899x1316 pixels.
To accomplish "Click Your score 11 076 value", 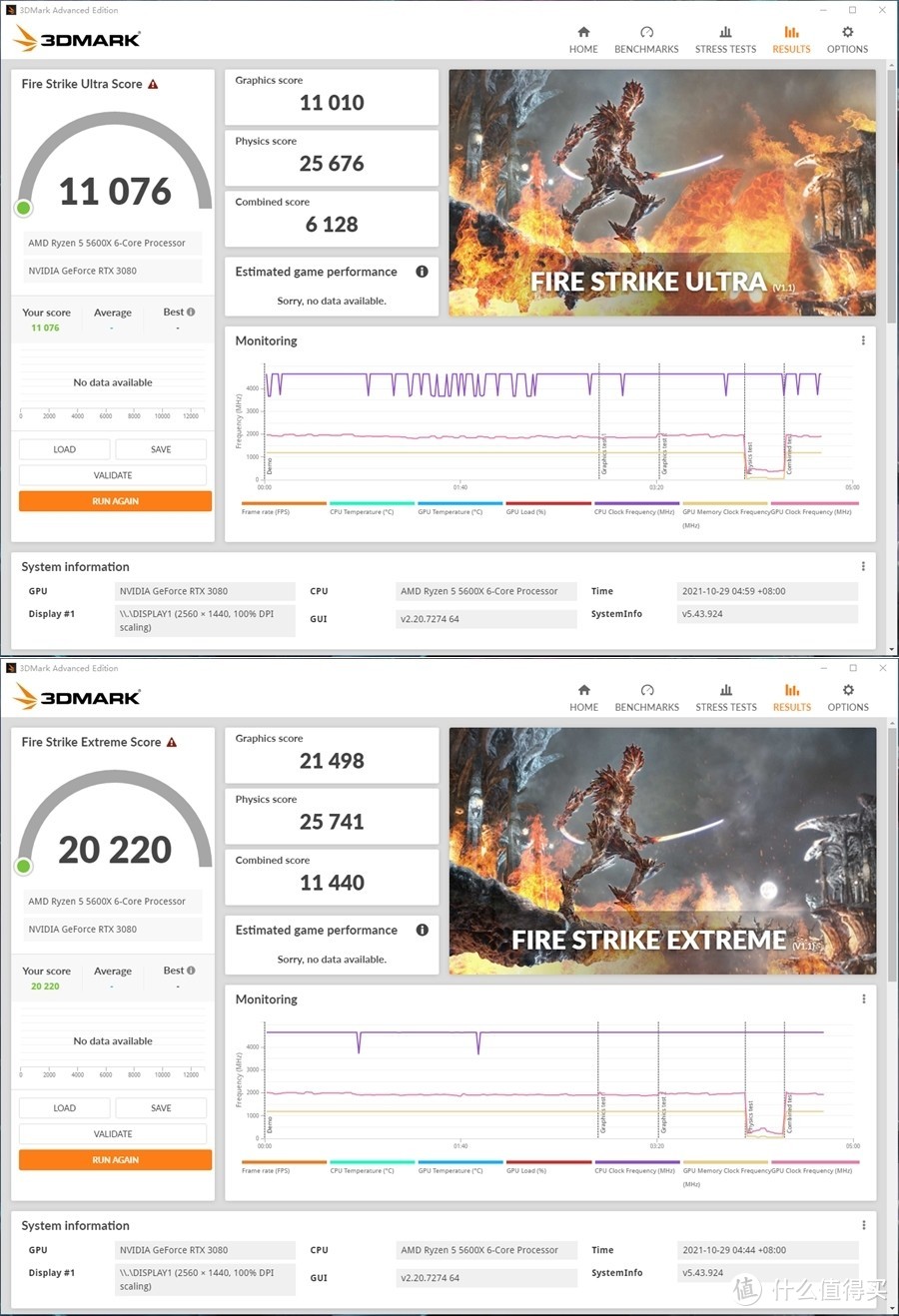I will pos(45,328).
